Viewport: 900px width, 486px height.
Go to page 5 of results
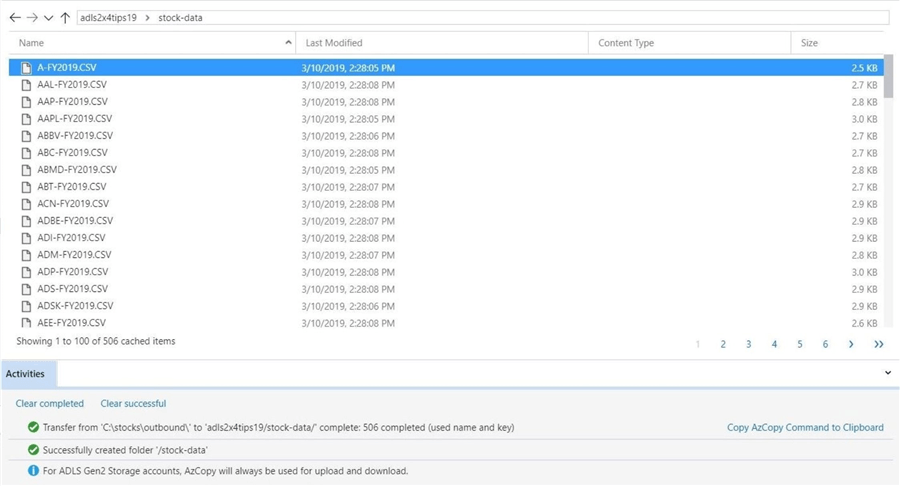(800, 344)
